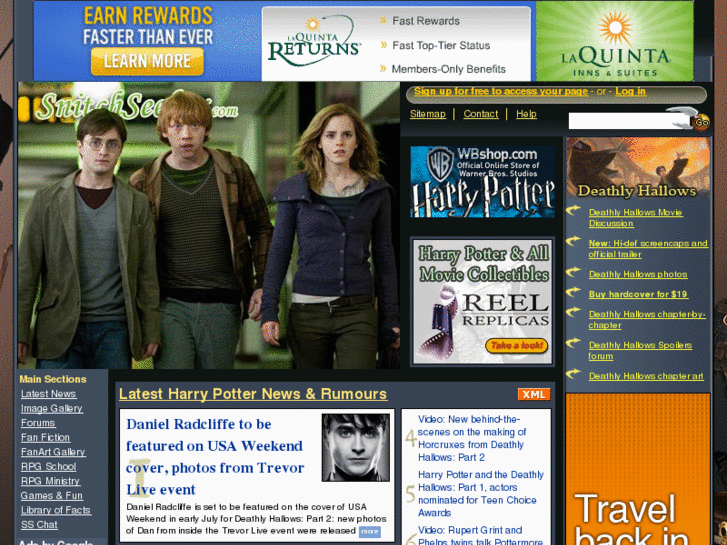This screenshot has height=545, width=727.
Task: Click Buy hardcover for $19 link
Action: click(638, 294)
